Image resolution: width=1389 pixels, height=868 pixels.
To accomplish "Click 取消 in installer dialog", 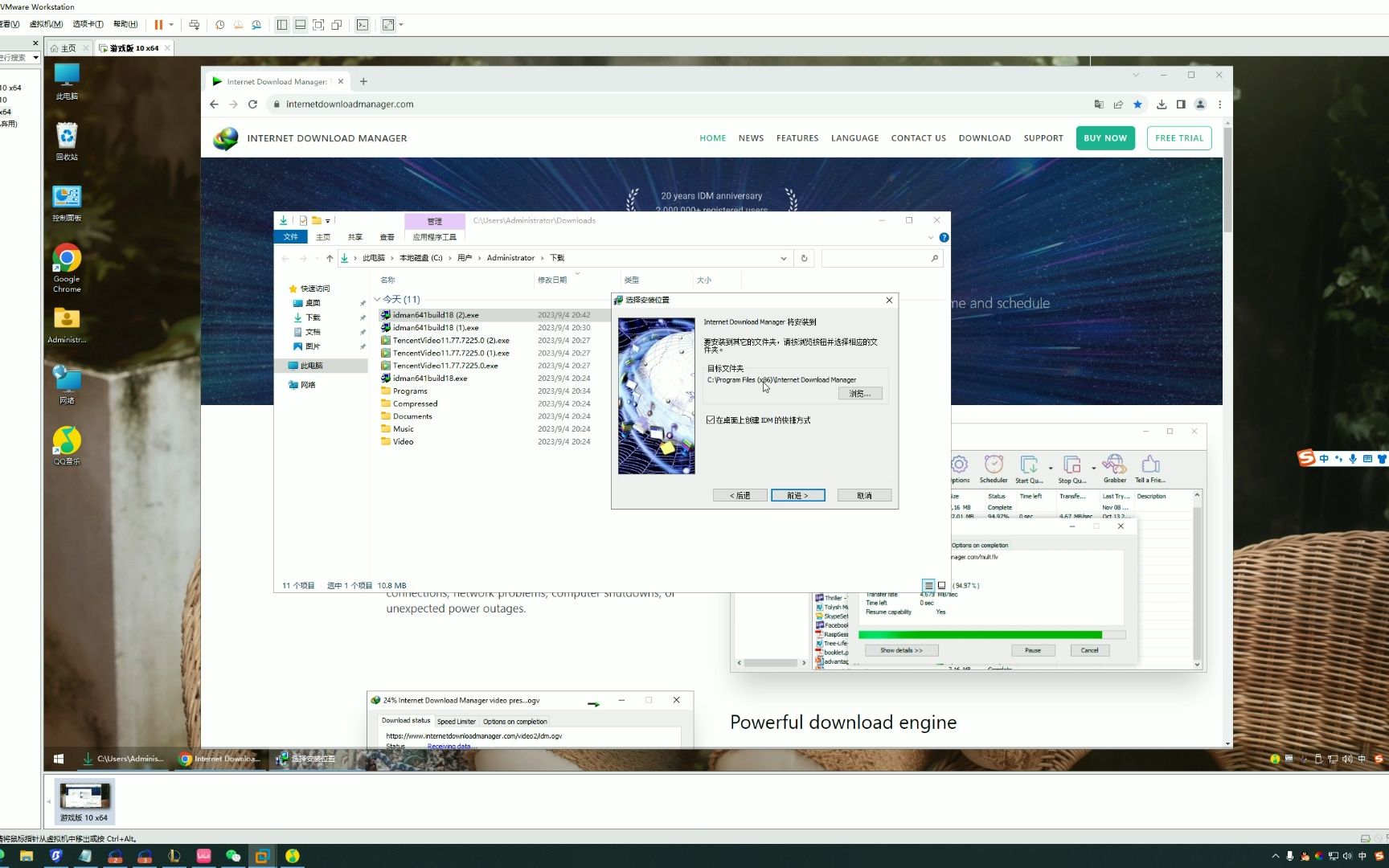I will (864, 496).
